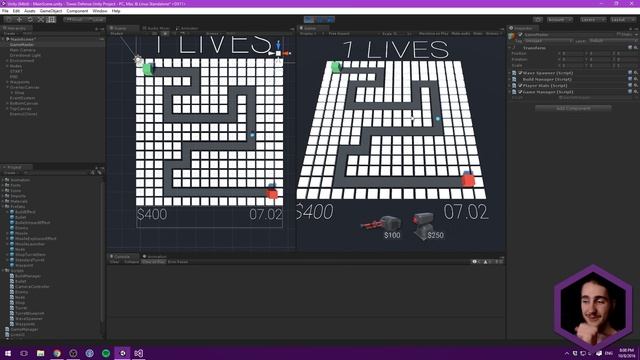Click the $100 turret shop item

(382, 226)
